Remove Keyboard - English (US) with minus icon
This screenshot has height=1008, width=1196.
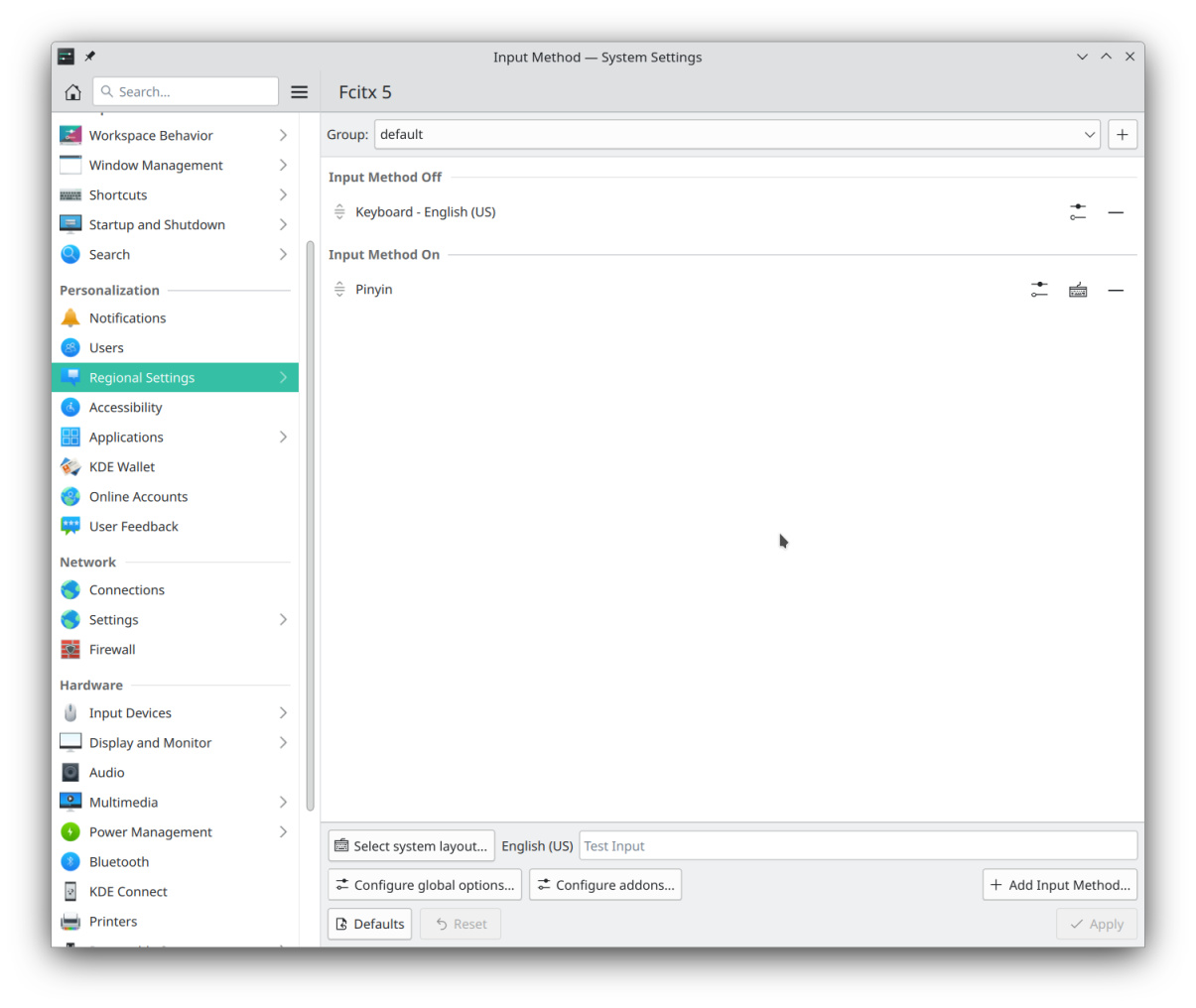tap(1116, 212)
